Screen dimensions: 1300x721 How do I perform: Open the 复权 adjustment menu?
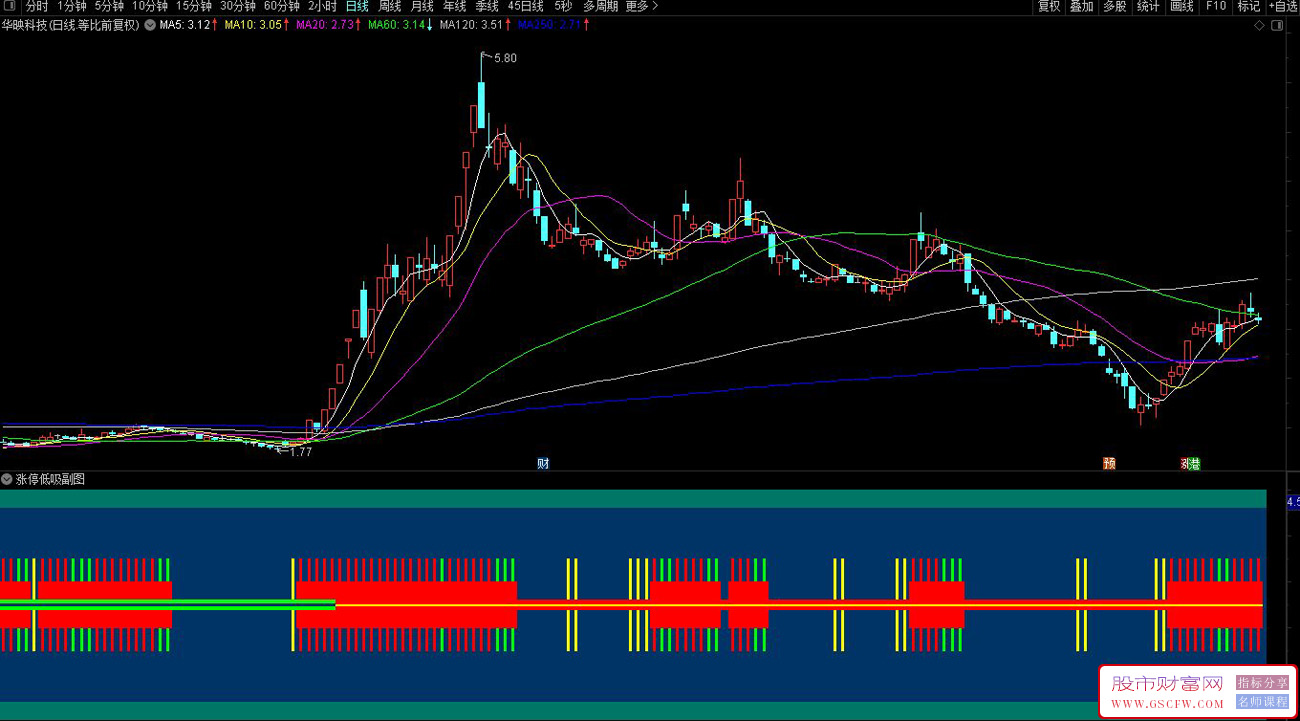[x=1049, y=6]
